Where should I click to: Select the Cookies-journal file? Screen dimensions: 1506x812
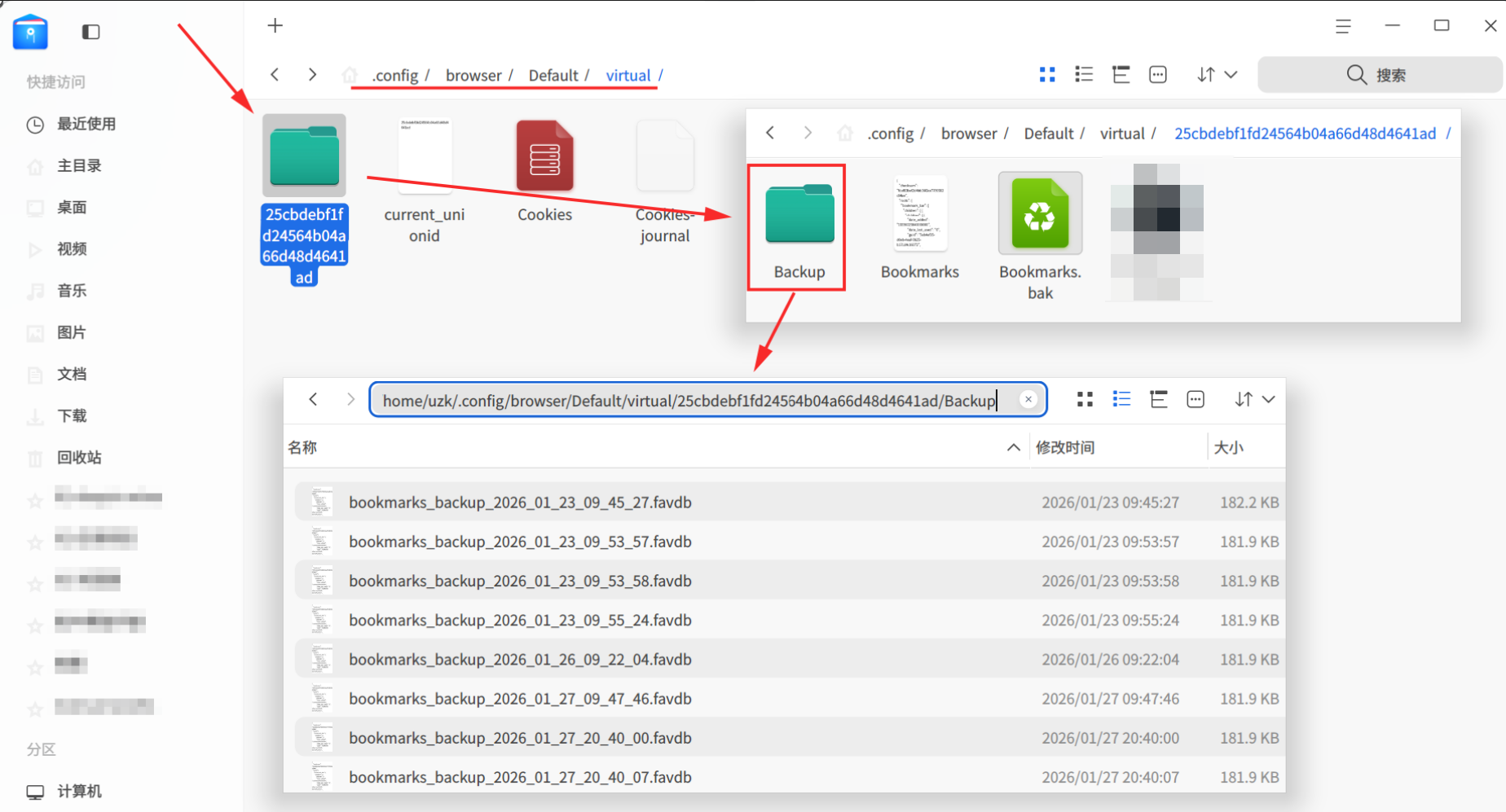665,181
